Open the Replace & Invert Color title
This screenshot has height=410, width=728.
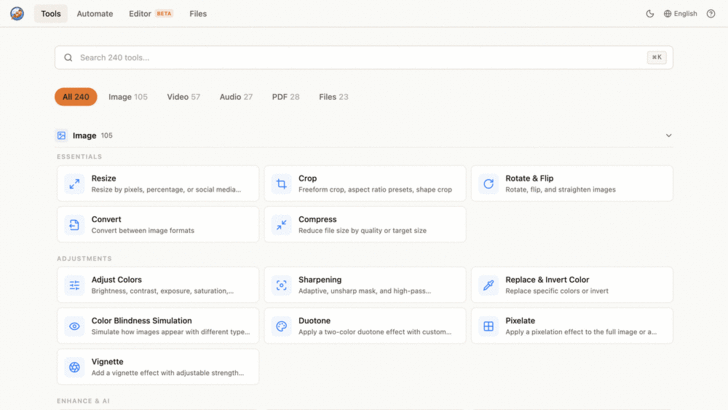[547, 280]
